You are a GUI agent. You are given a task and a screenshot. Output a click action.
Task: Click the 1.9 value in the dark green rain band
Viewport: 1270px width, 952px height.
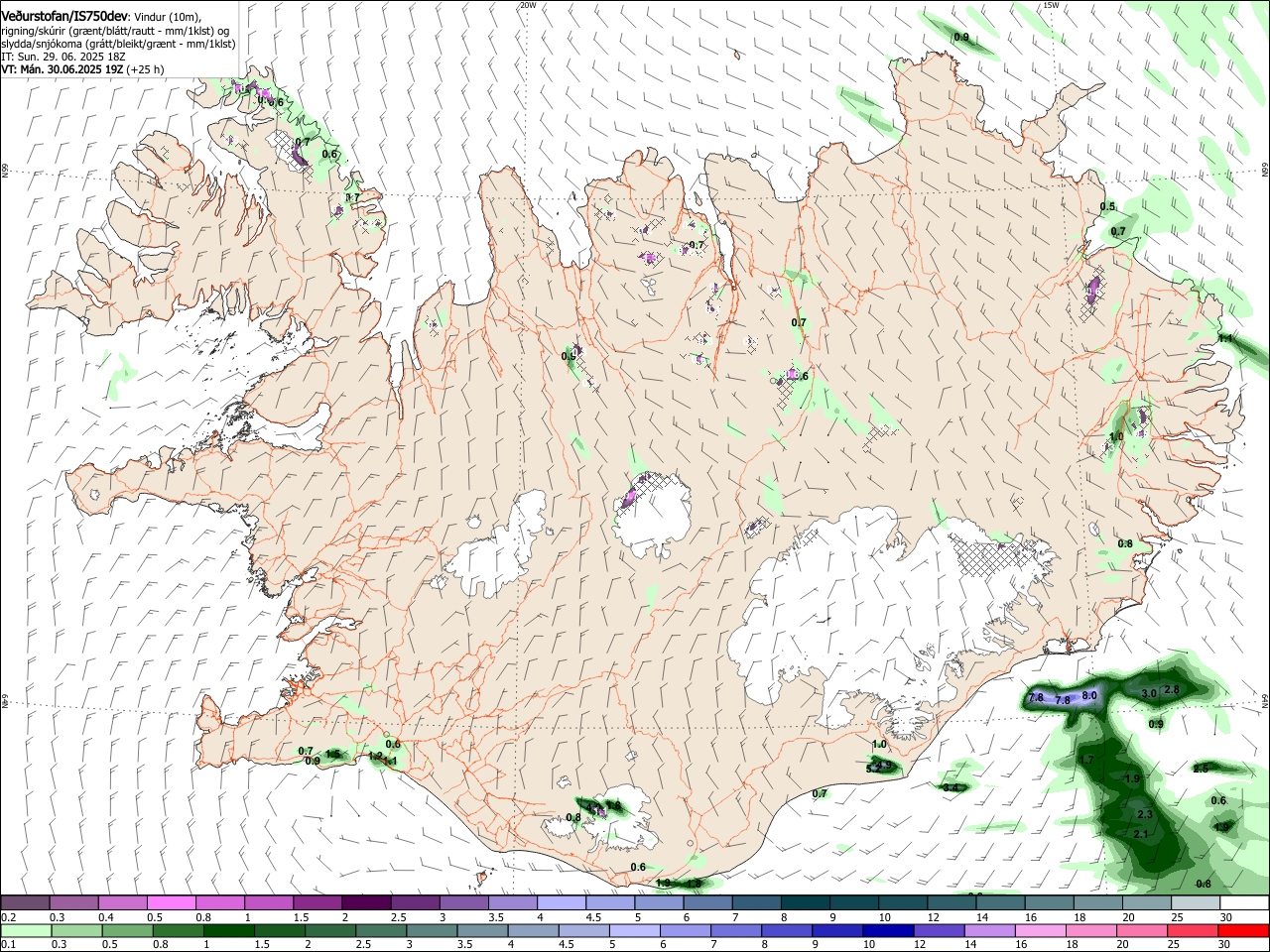click(1132, 779)
